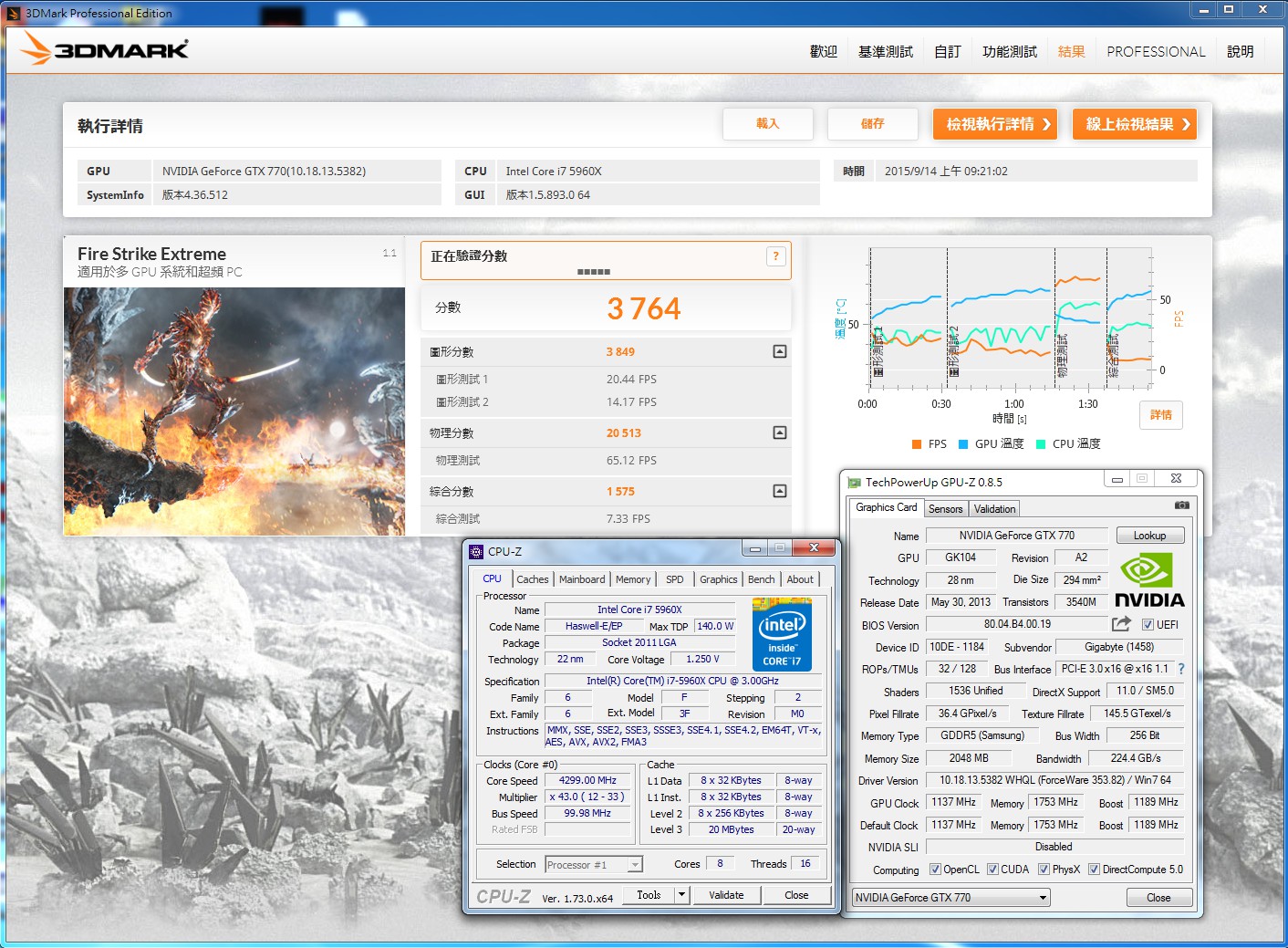Click the GPU-Z screenshot camera icon

(x=1182, y=505)
